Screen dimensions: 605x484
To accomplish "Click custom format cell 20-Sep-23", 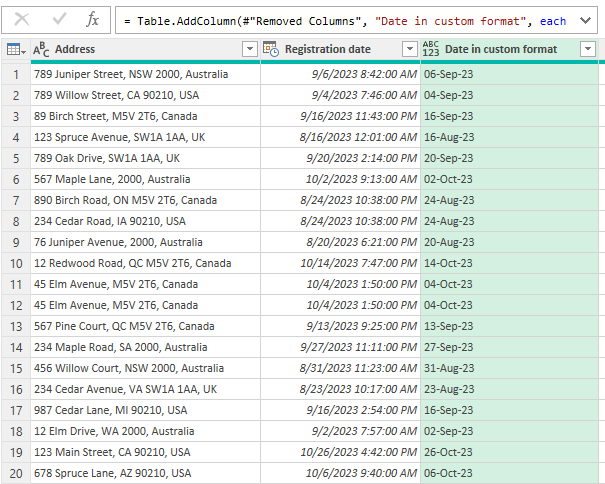I will pyautogui.click(x=509, y=158).
